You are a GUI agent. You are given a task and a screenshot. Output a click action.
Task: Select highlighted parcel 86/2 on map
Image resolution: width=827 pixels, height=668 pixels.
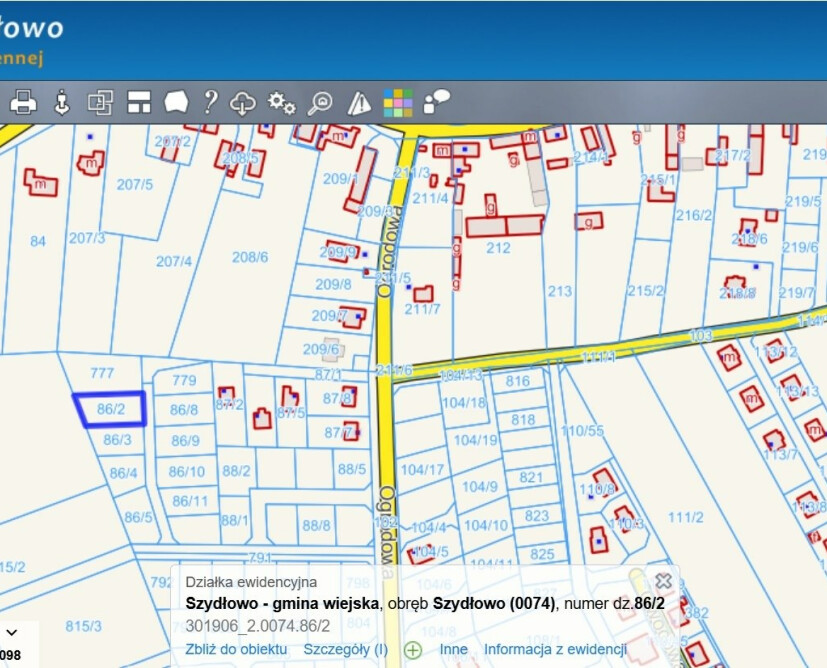[x=111, y=409]
